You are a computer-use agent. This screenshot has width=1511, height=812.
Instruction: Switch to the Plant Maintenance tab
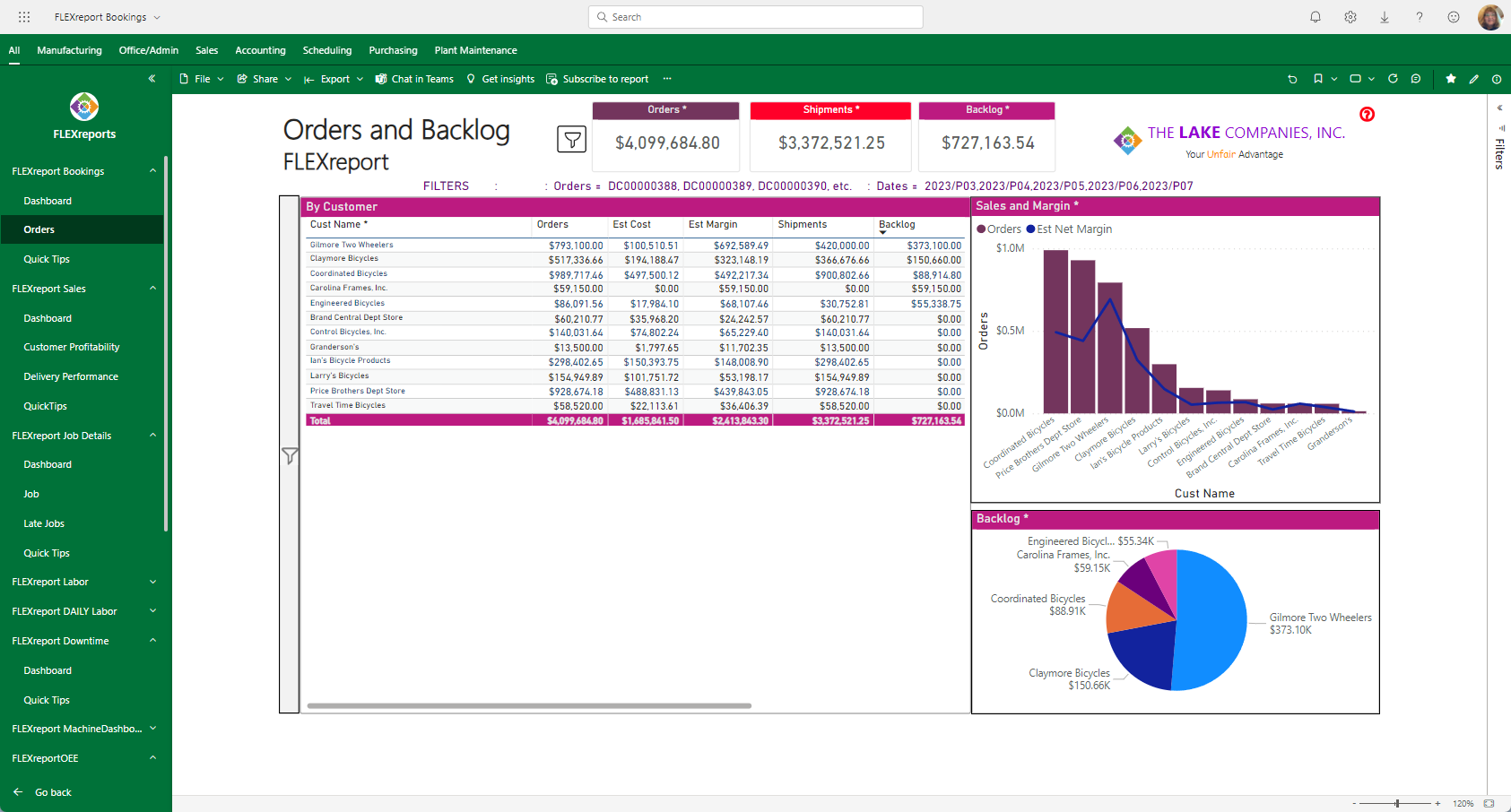tap(475, 50)
